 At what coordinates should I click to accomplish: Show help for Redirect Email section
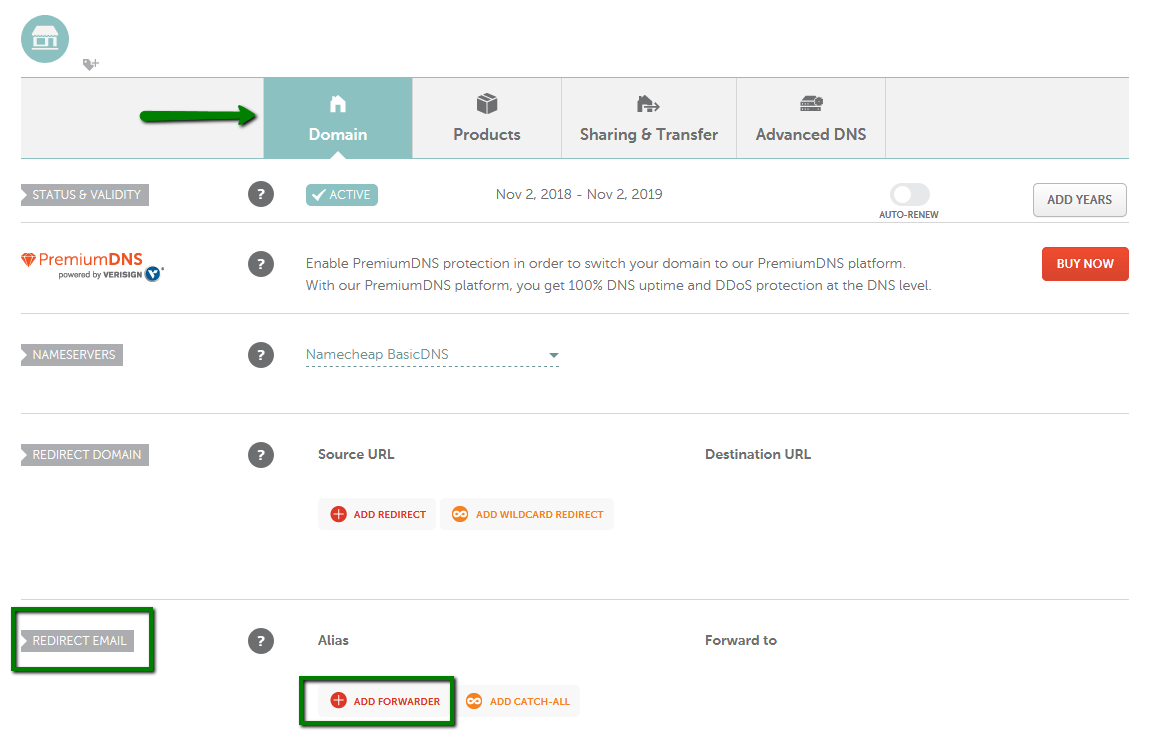[261, 641]
